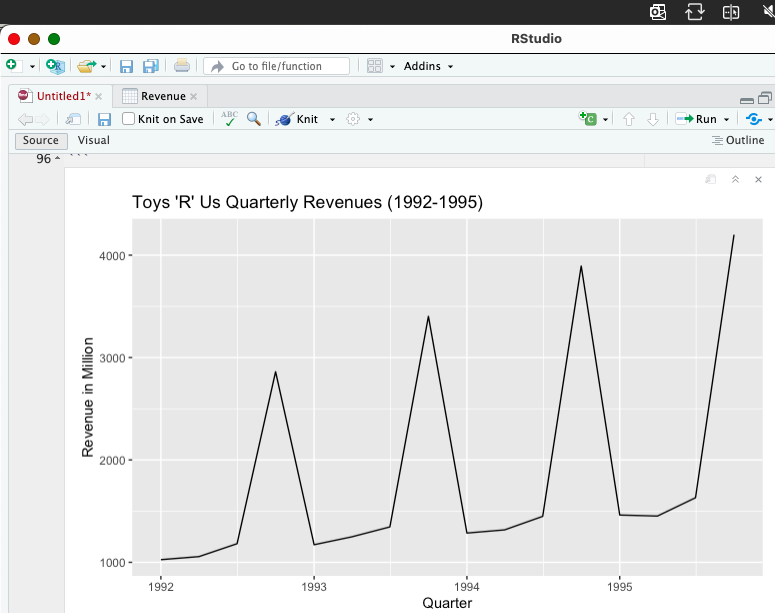
Task: Switch to the Revenue data tab
Action: click(x=163, y=96)
